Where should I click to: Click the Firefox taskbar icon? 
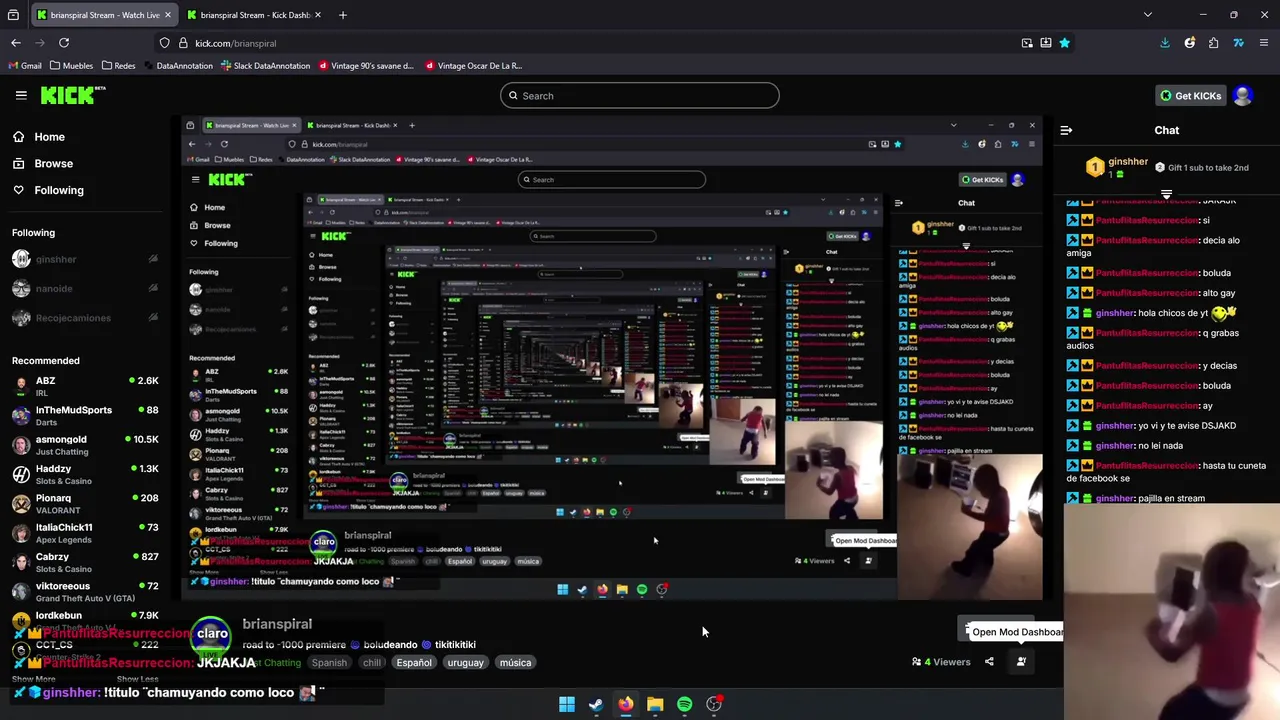(x=625, y=704)
